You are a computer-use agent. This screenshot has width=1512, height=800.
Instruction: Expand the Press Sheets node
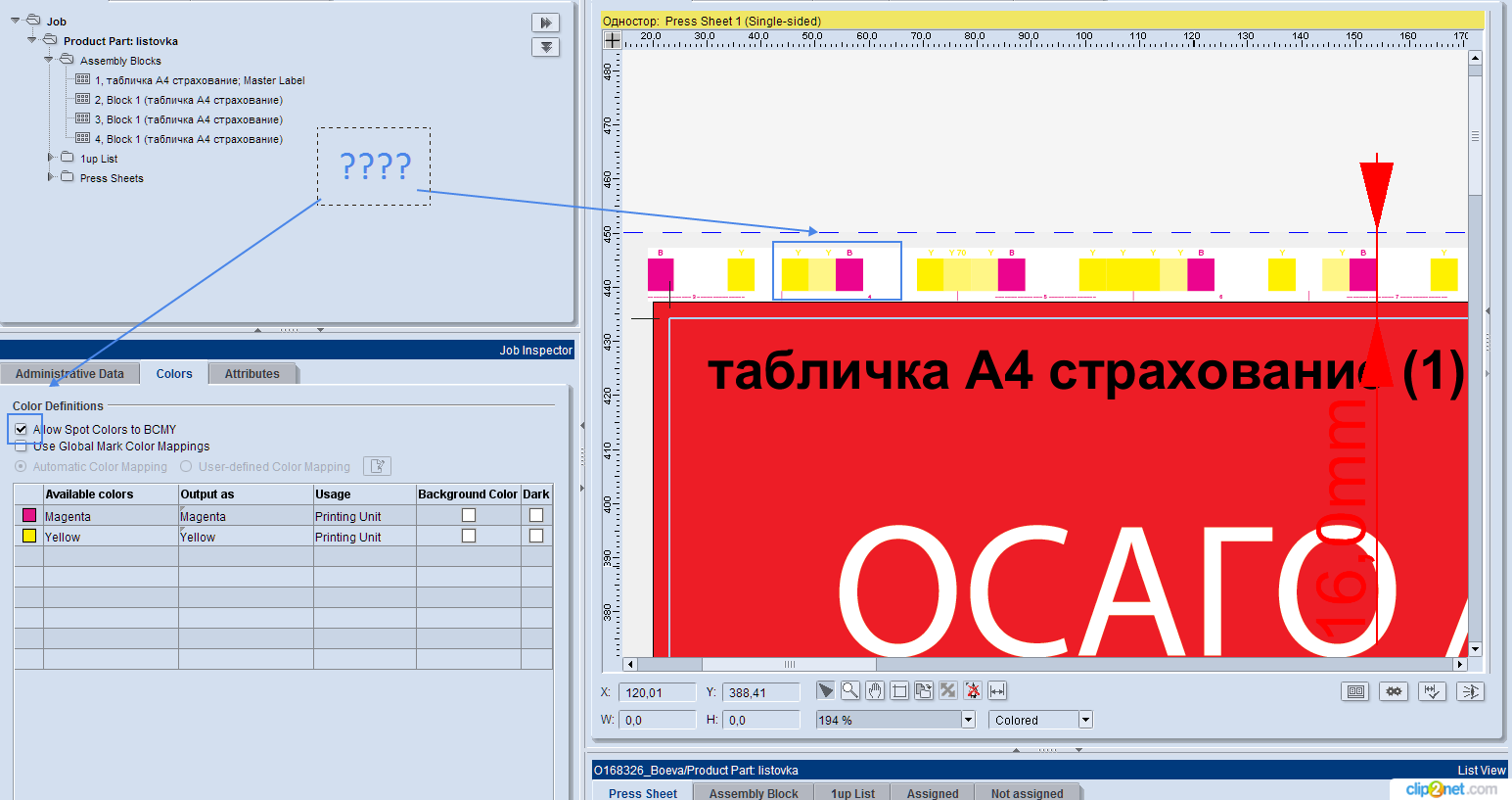tap(50, 177)
